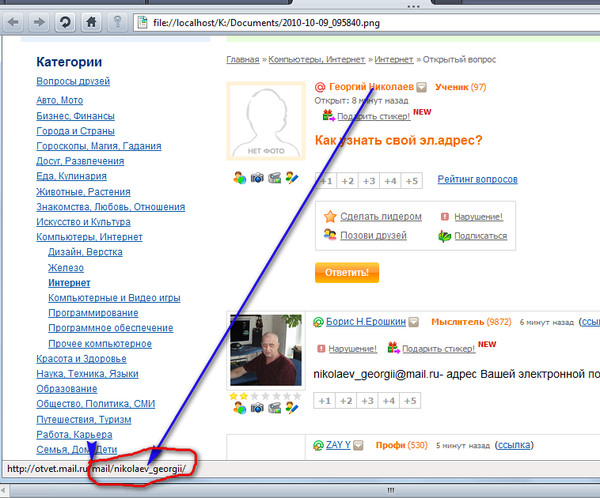Go to Главная breadcrumb
Viewport: 600px width, 498px height.
(x=243, y=60)
